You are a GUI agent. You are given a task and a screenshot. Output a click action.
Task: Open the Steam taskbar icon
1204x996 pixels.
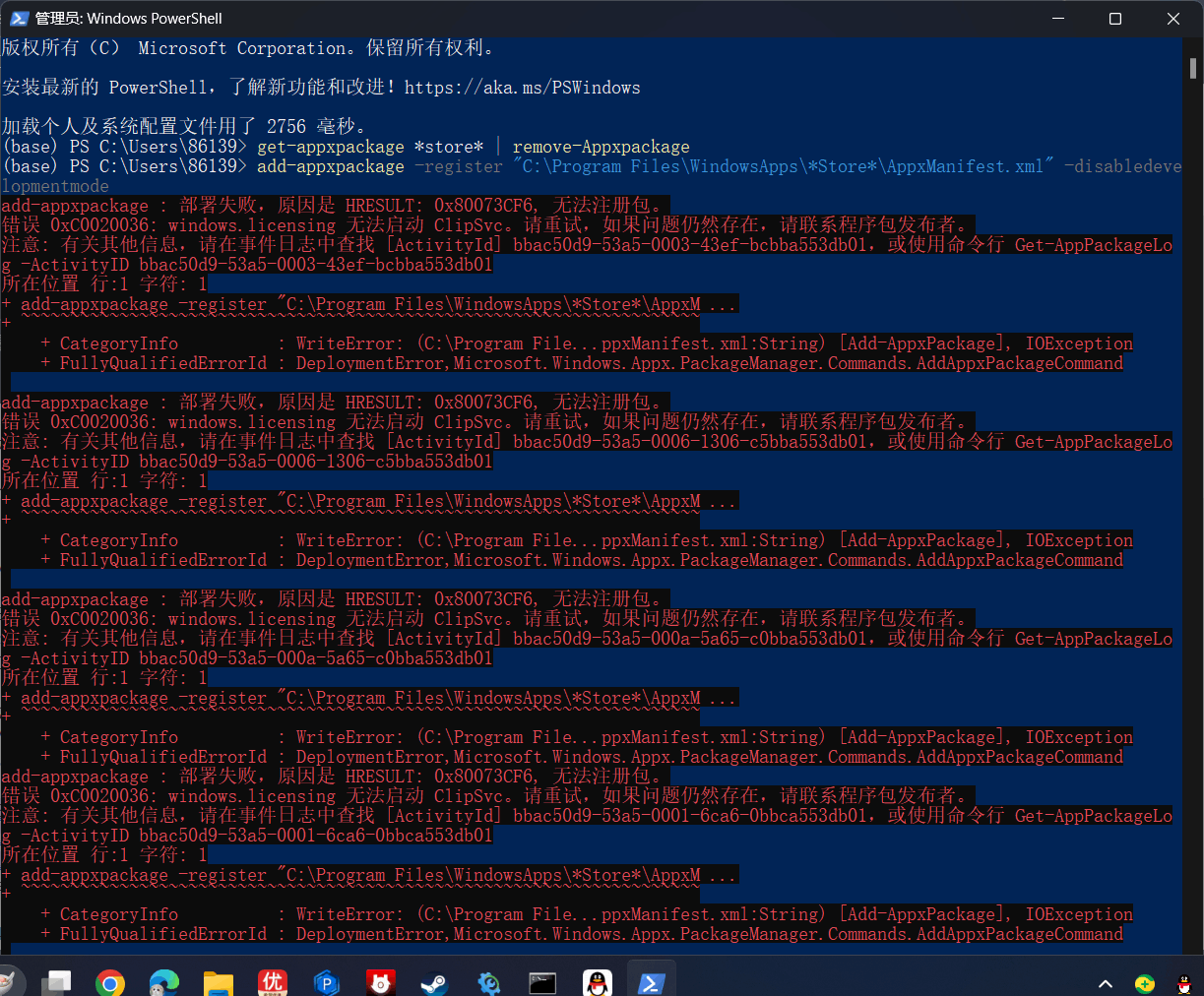tap(434, 982)
